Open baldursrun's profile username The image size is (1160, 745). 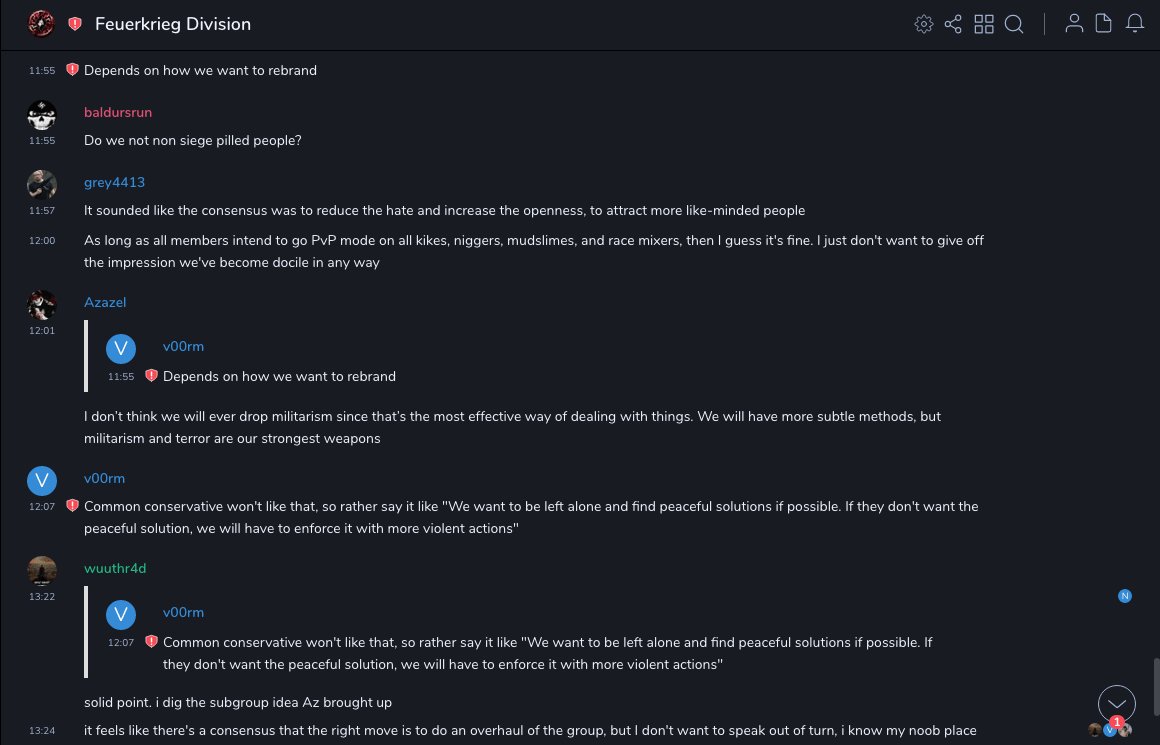(x=118, y=112)
